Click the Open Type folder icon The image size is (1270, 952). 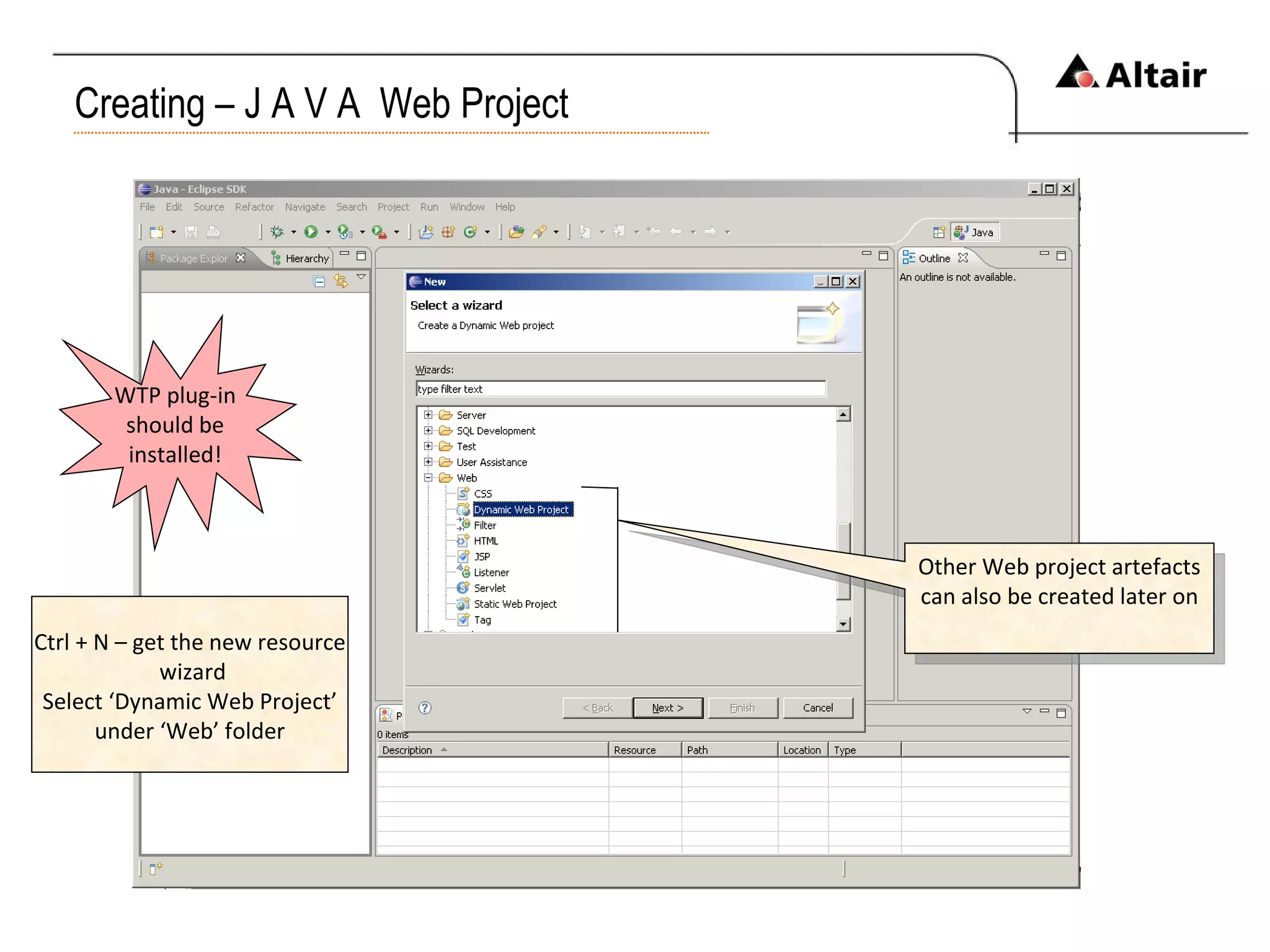(516, 232)
